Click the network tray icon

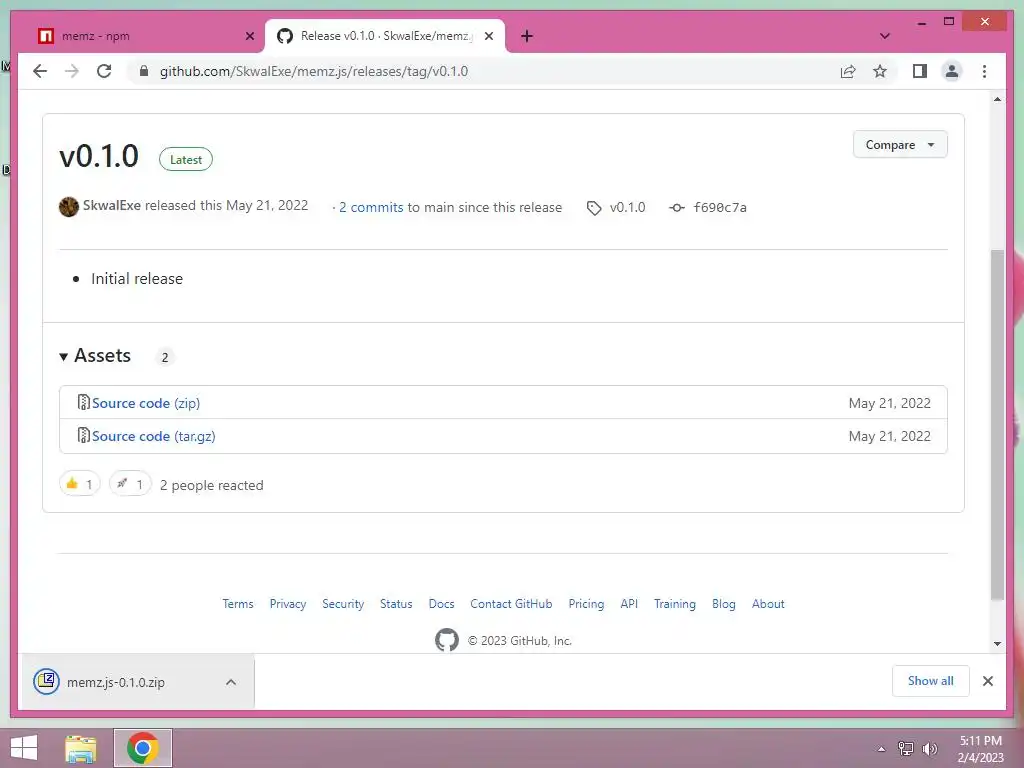click(906, 749)
